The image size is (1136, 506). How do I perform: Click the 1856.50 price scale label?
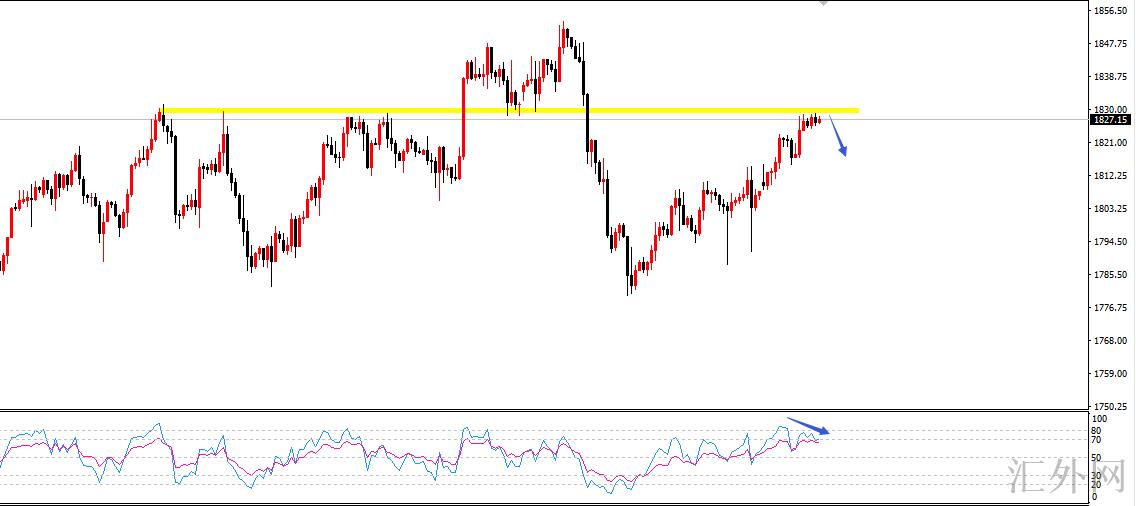point(1111,11)
